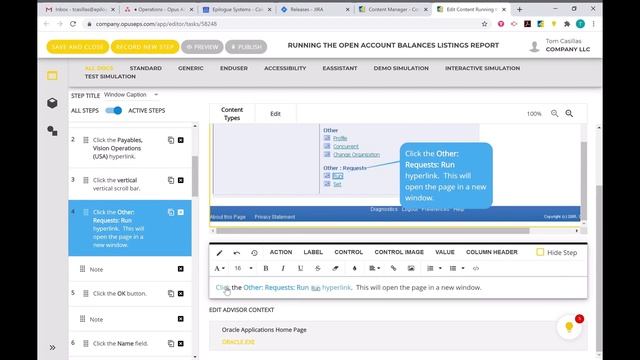Screen dimensions: 640x360
Task: Click the Preview button
Action: 202,47
